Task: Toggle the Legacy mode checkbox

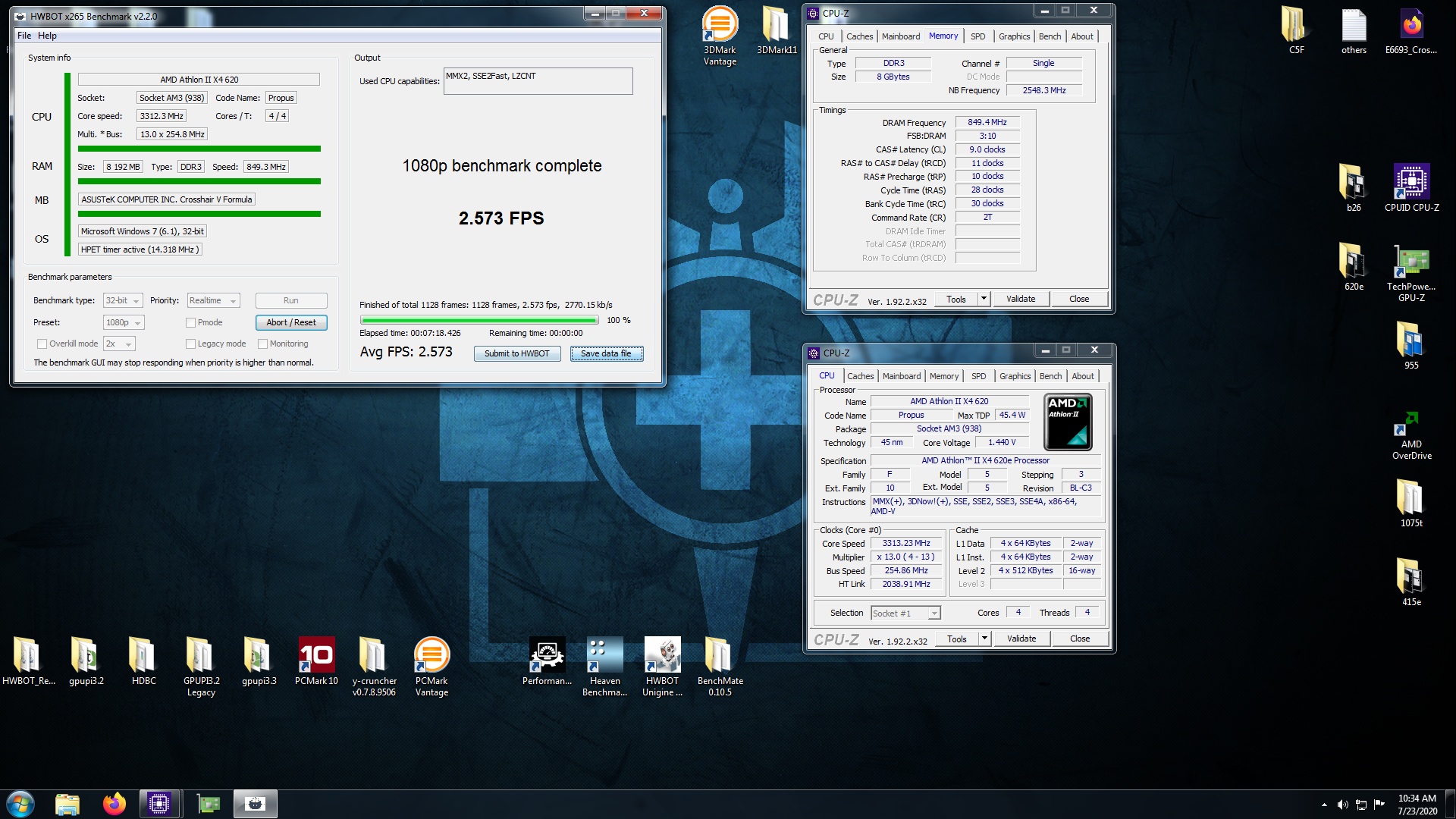Action: click(x=191, y=344)
